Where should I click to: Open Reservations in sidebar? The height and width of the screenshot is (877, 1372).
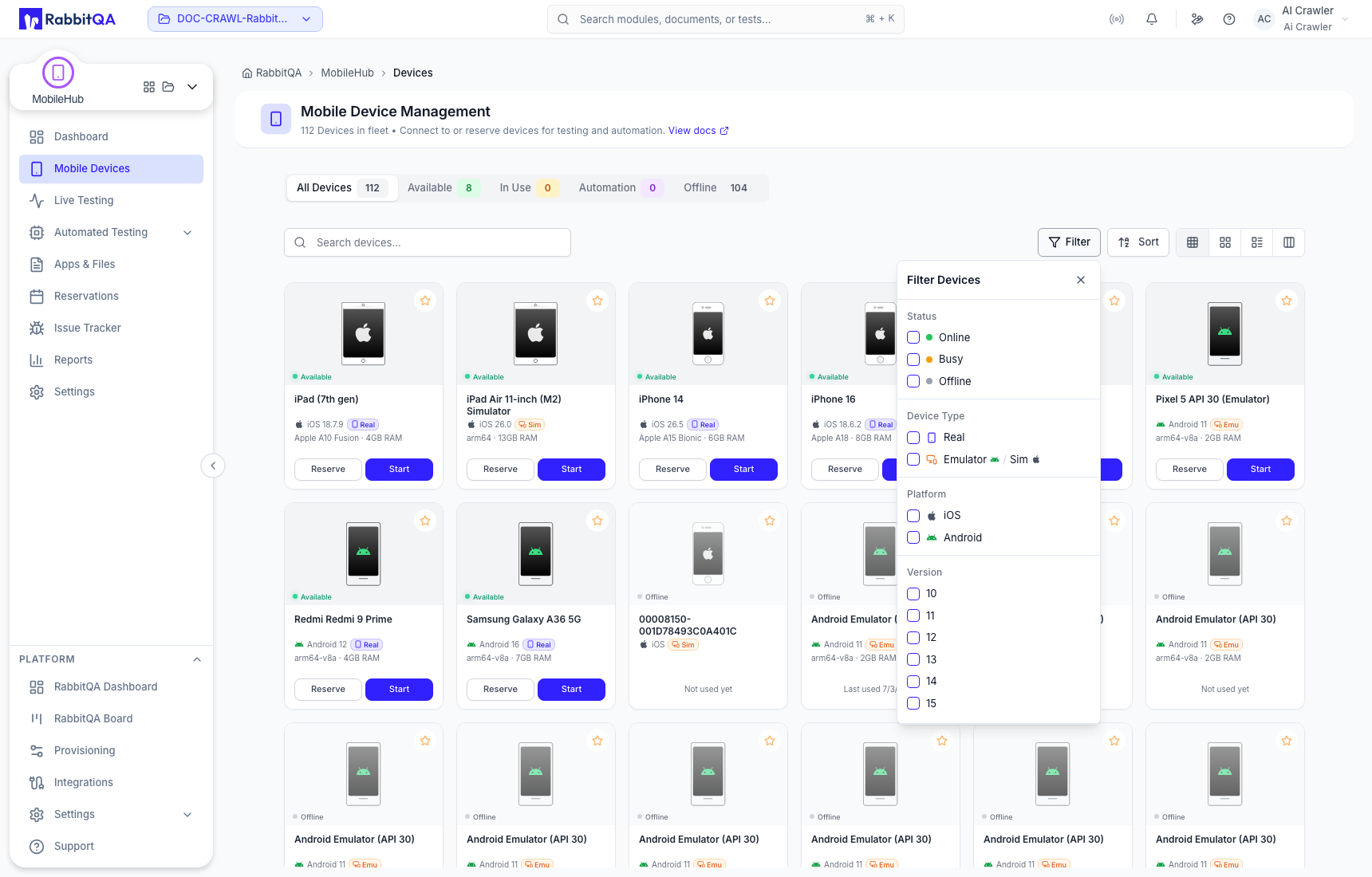tap(111, 296)
